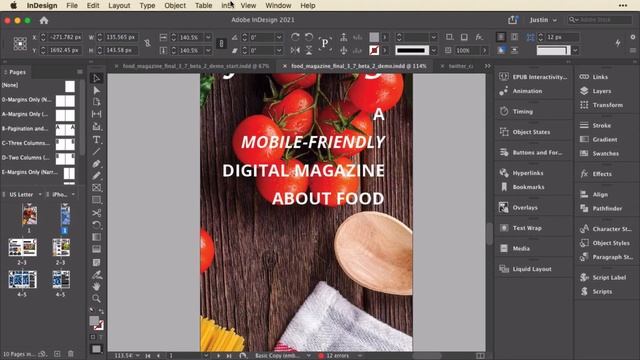This screenshot has height=360, width=640.
Task: Click the reference point locator grid
Action: 20,43
